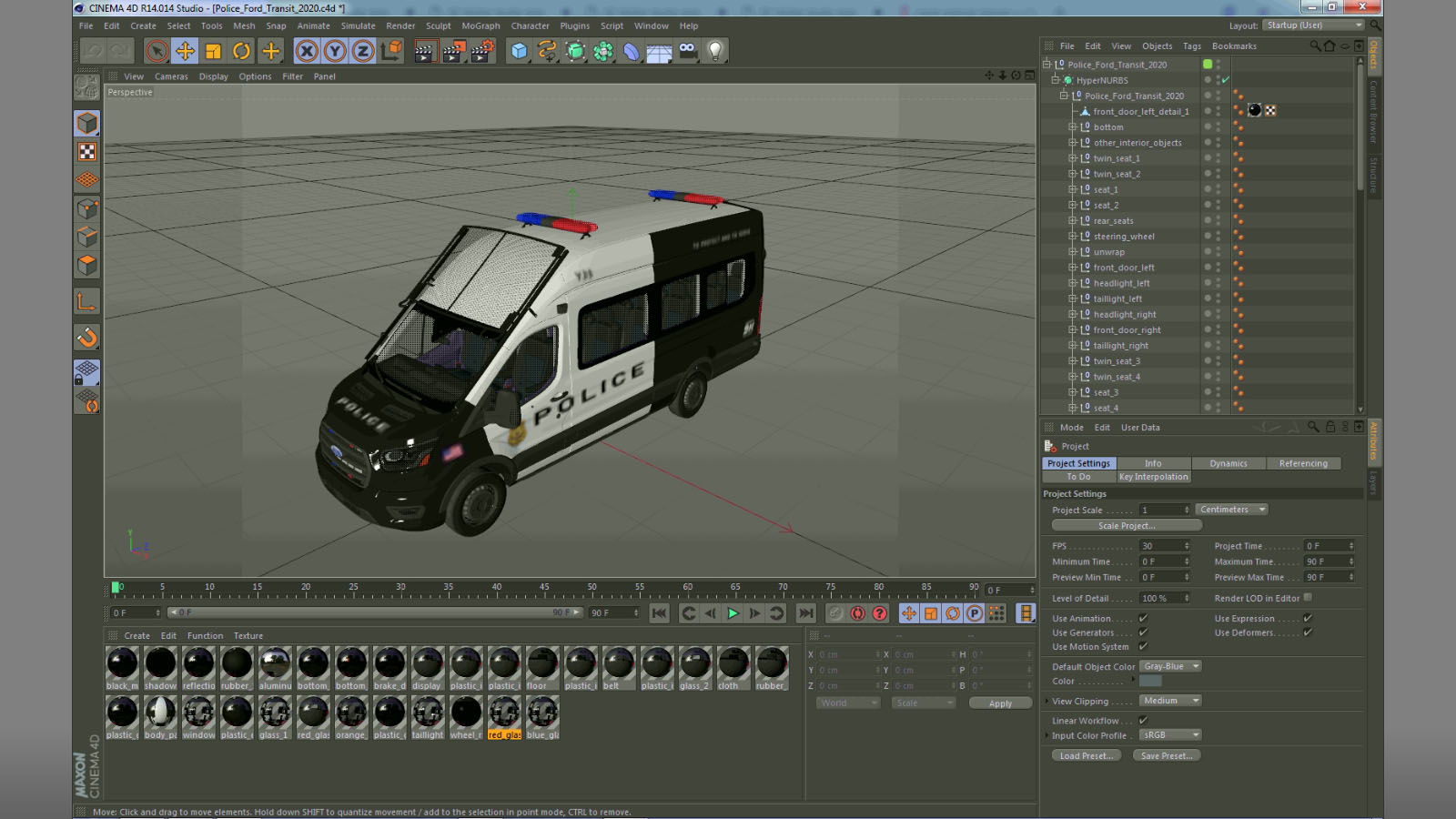Toggle Use Generators checkbox
The width and height of the screenshot is (1456, 819).
pos(1143,632)
